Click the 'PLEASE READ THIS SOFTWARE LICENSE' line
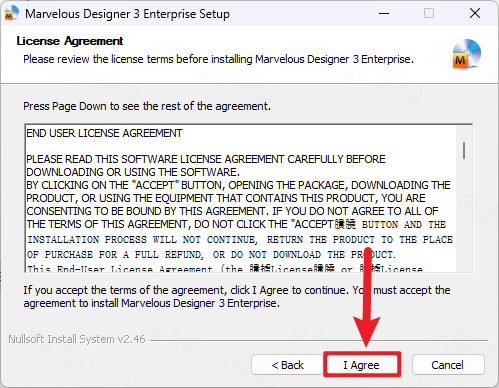This screenshot has height=388, width=499. pos(206,159)
